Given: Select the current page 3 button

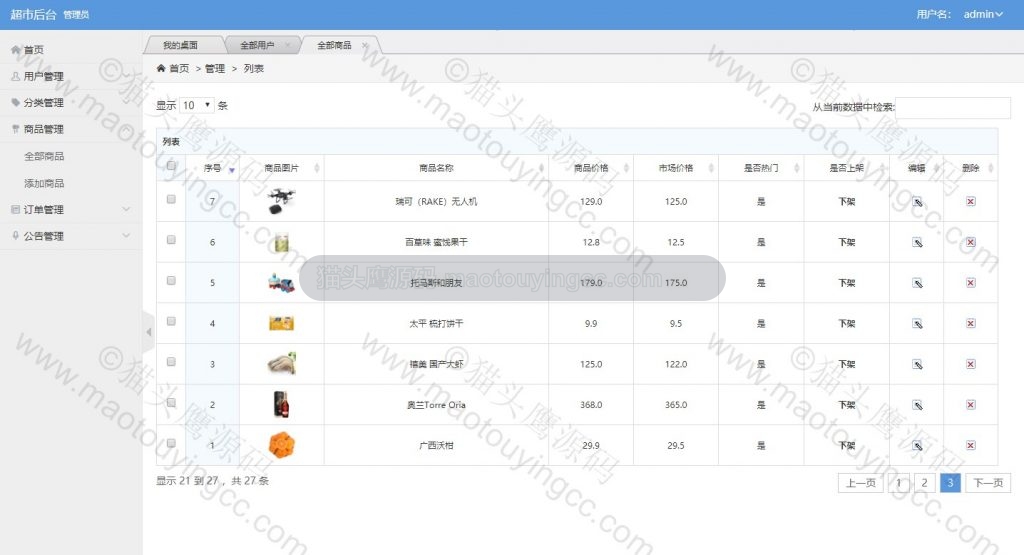Looking at the screenshot, I should pos(950,483).
